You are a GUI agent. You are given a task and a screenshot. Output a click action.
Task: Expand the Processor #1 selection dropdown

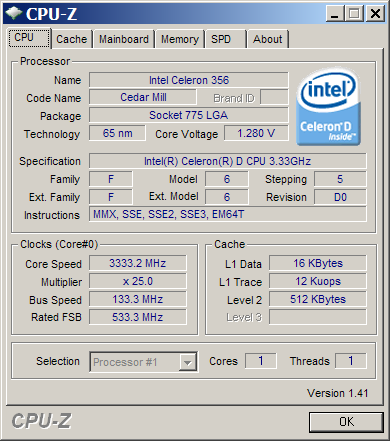pos(188,362)
